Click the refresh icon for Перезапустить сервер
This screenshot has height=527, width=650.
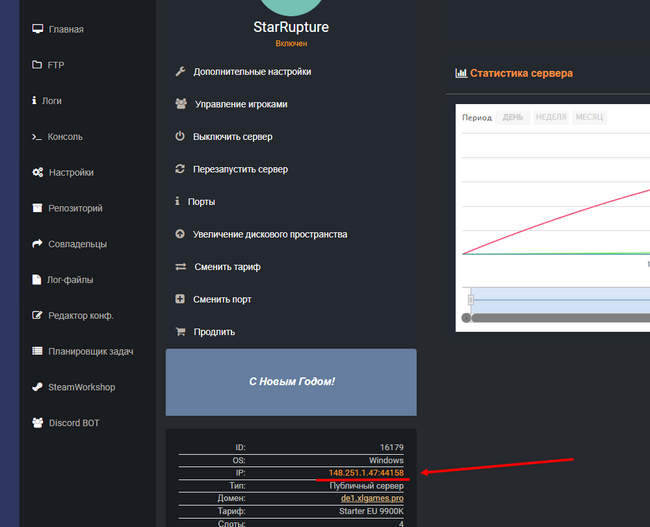(180, 169)
